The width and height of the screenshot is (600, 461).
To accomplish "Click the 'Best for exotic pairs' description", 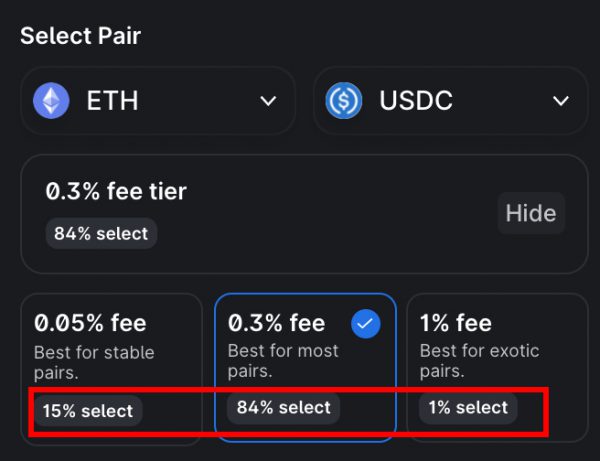I will [479, 361].
